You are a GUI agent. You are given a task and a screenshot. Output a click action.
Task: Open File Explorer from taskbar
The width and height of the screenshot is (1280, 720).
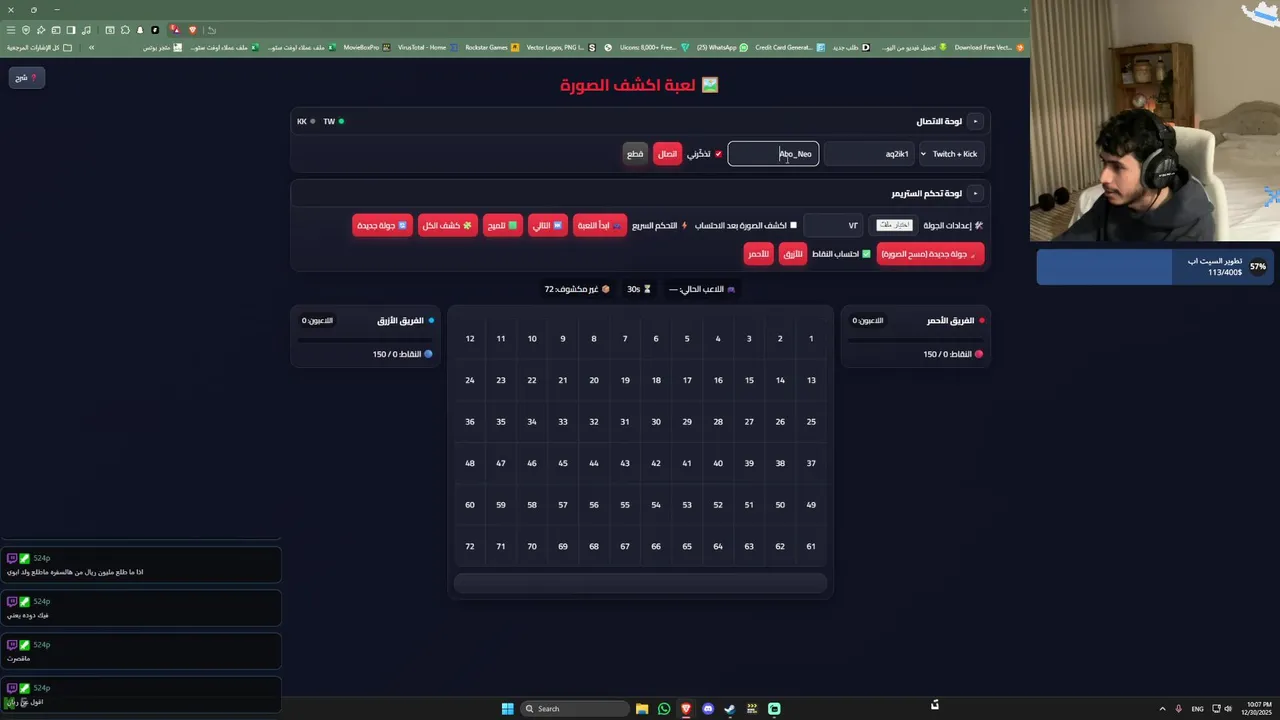642,709
